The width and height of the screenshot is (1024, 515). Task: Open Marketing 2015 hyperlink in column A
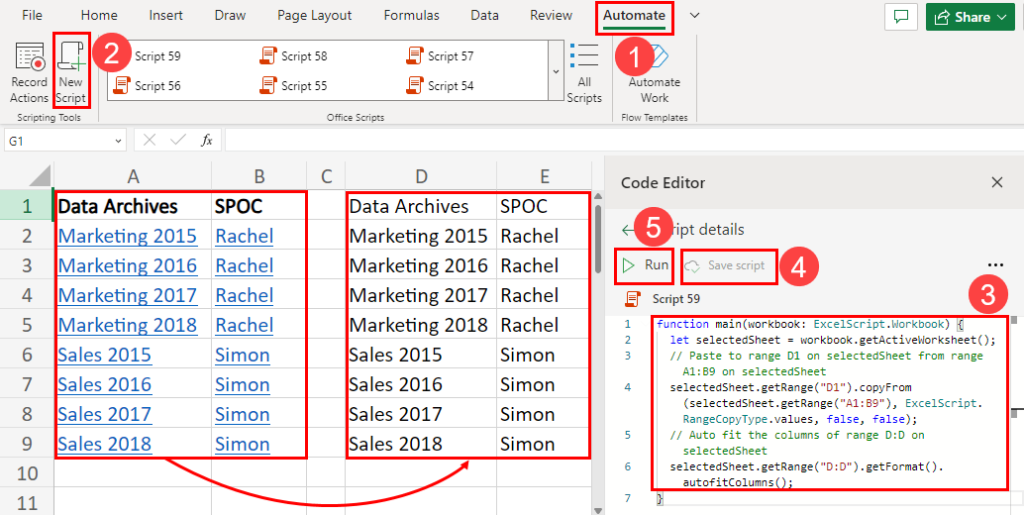click(127, 236)
